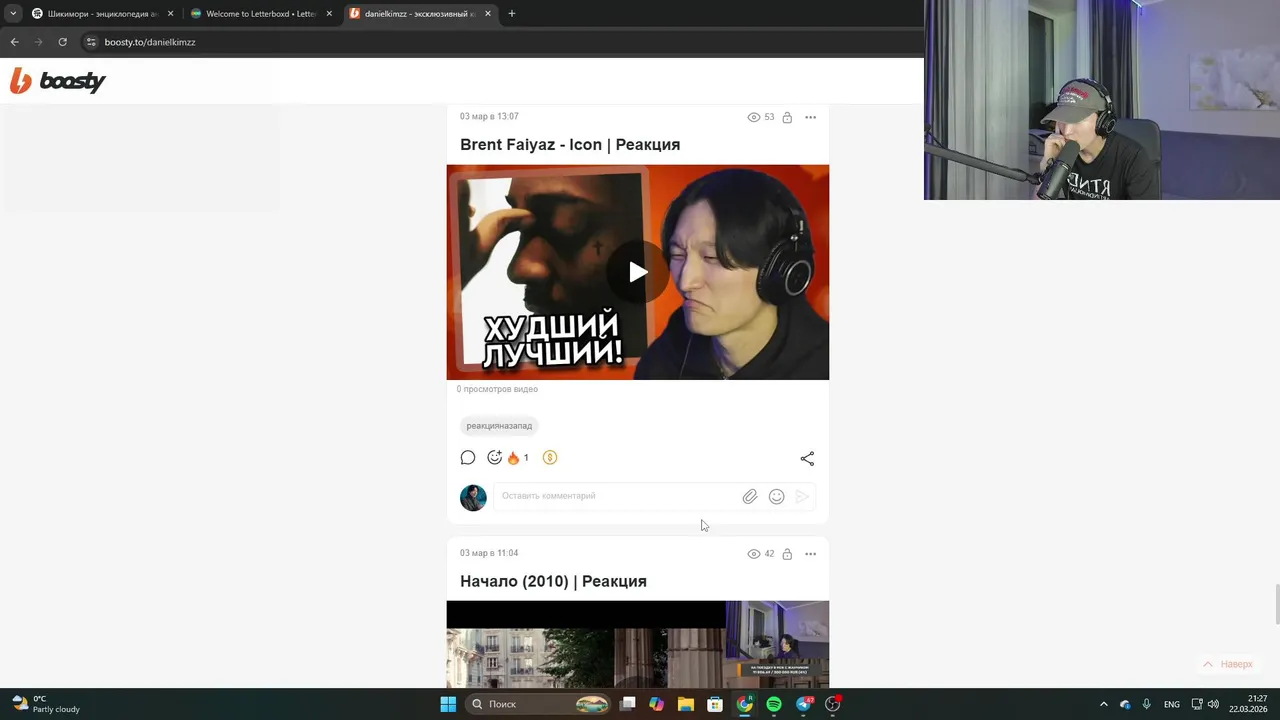This screenshot has height=720, width=1280.
Task: Open volume control in system tray
Action: [1213, 704]
